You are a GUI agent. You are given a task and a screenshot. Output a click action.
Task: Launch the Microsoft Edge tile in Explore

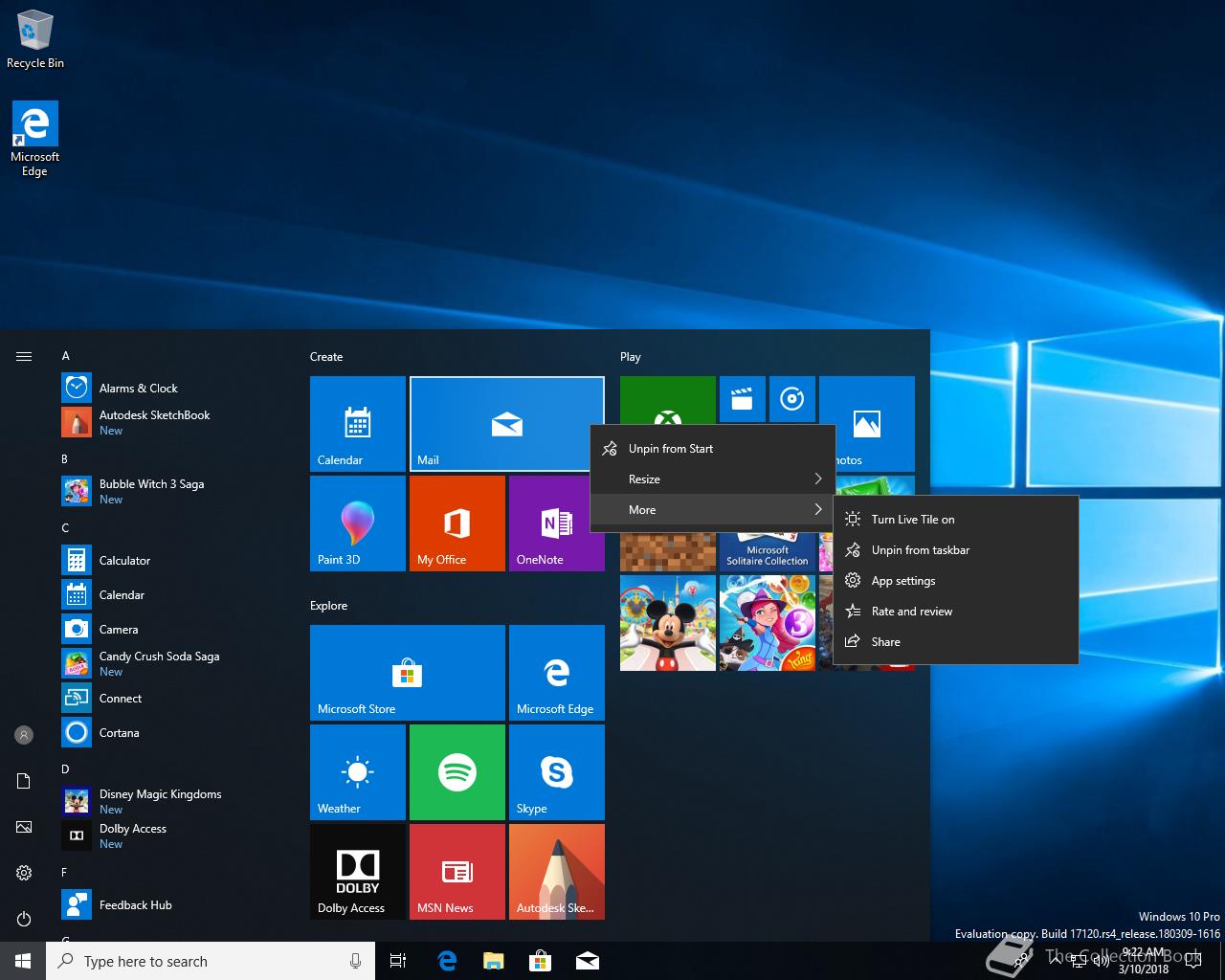557,673
